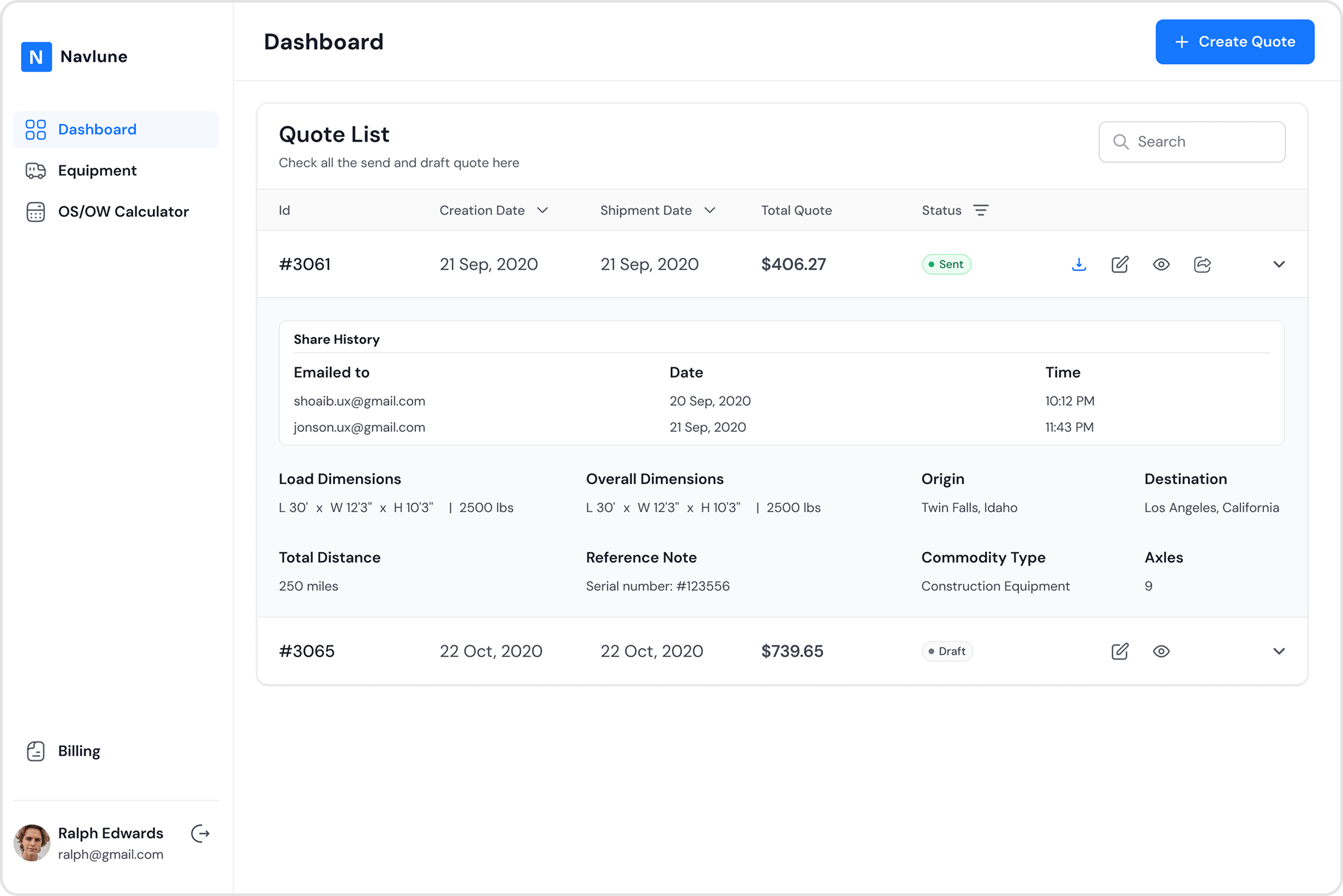Click the Sent status badge on quote #3061

946,264
